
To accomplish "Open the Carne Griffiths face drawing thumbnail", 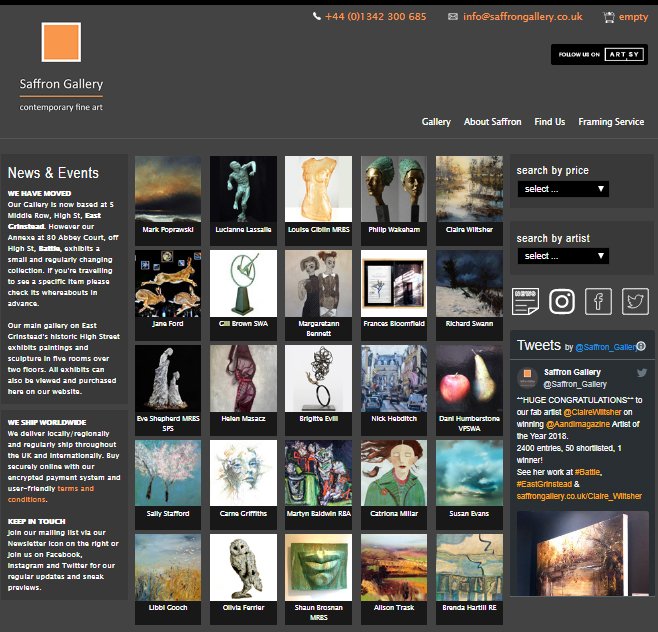I will 243,473.
